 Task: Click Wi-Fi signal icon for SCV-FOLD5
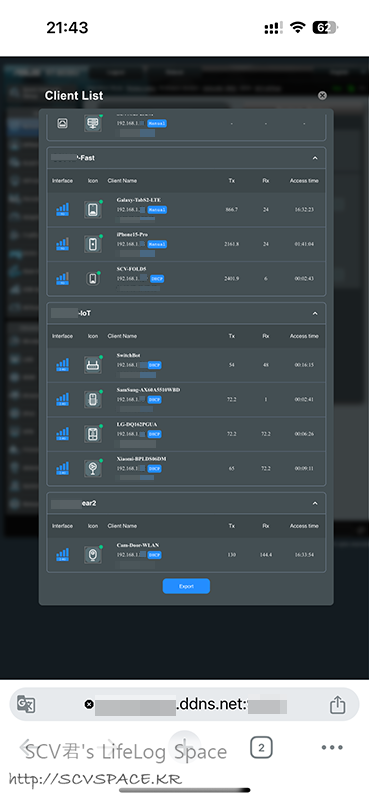[62, 279]
